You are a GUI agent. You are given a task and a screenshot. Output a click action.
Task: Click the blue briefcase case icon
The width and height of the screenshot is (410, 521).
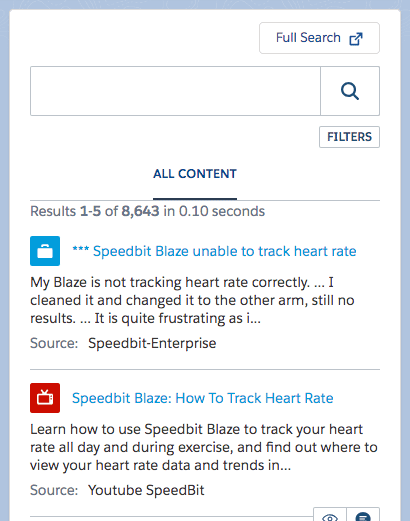(x=45, y=251)
